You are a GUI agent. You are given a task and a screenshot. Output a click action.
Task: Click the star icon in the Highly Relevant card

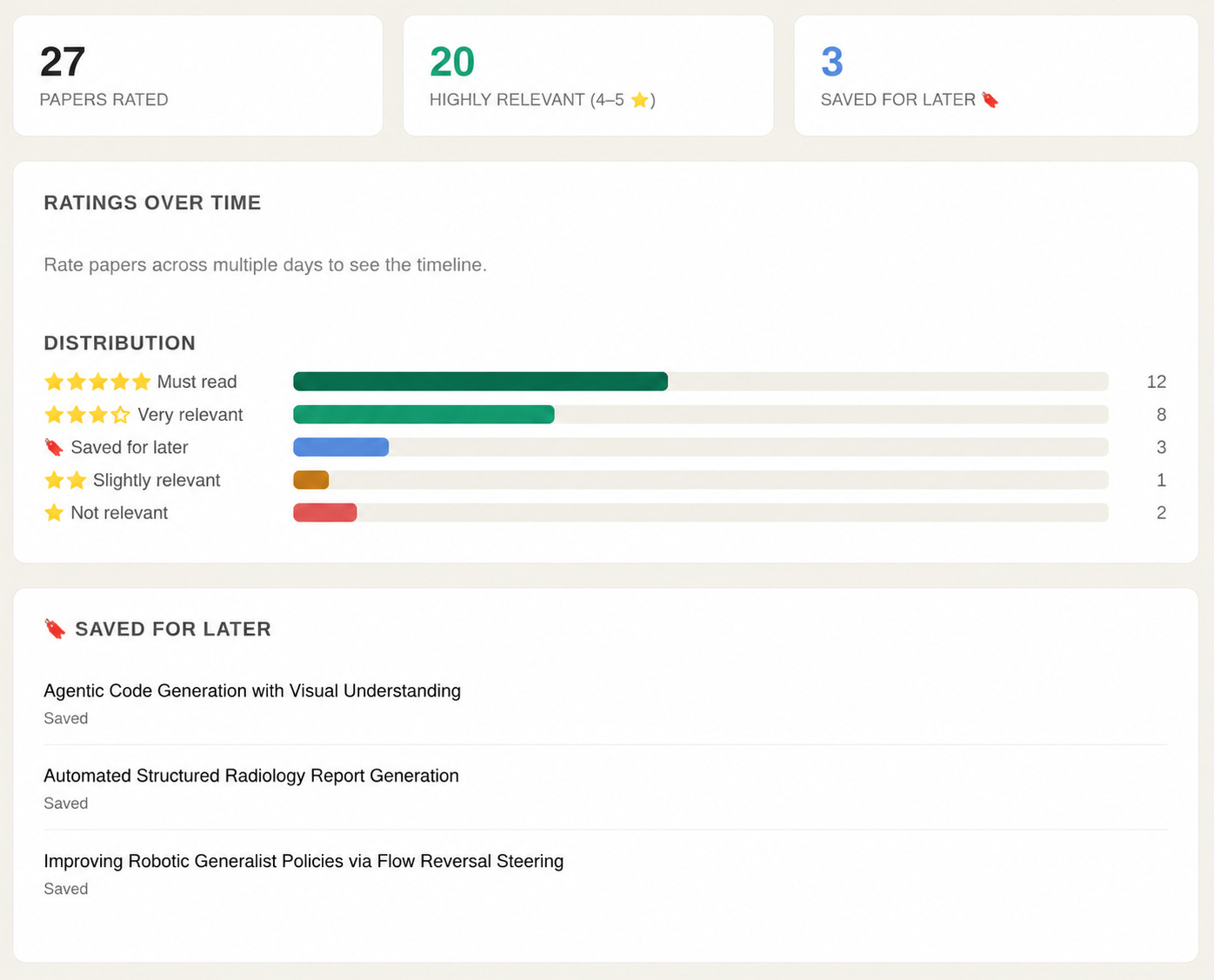(640, 100)
